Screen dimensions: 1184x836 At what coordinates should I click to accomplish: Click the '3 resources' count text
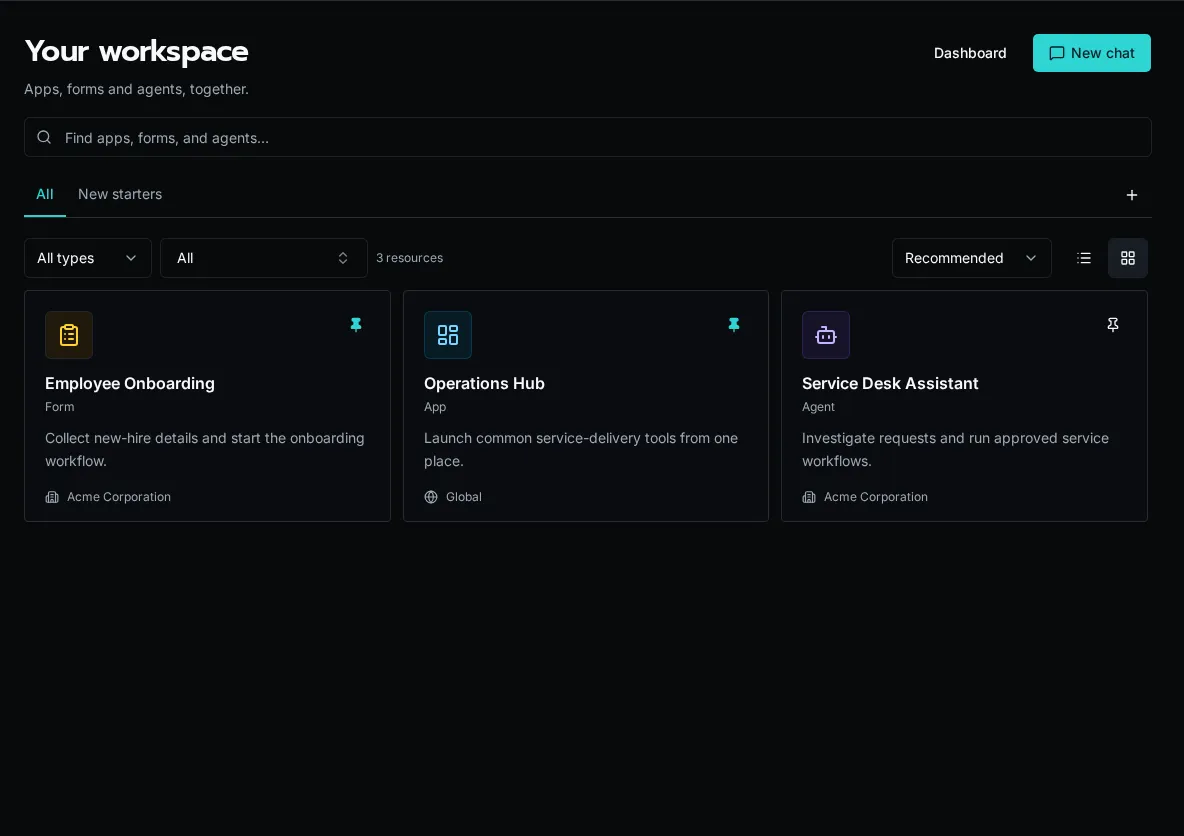(409, 258)
